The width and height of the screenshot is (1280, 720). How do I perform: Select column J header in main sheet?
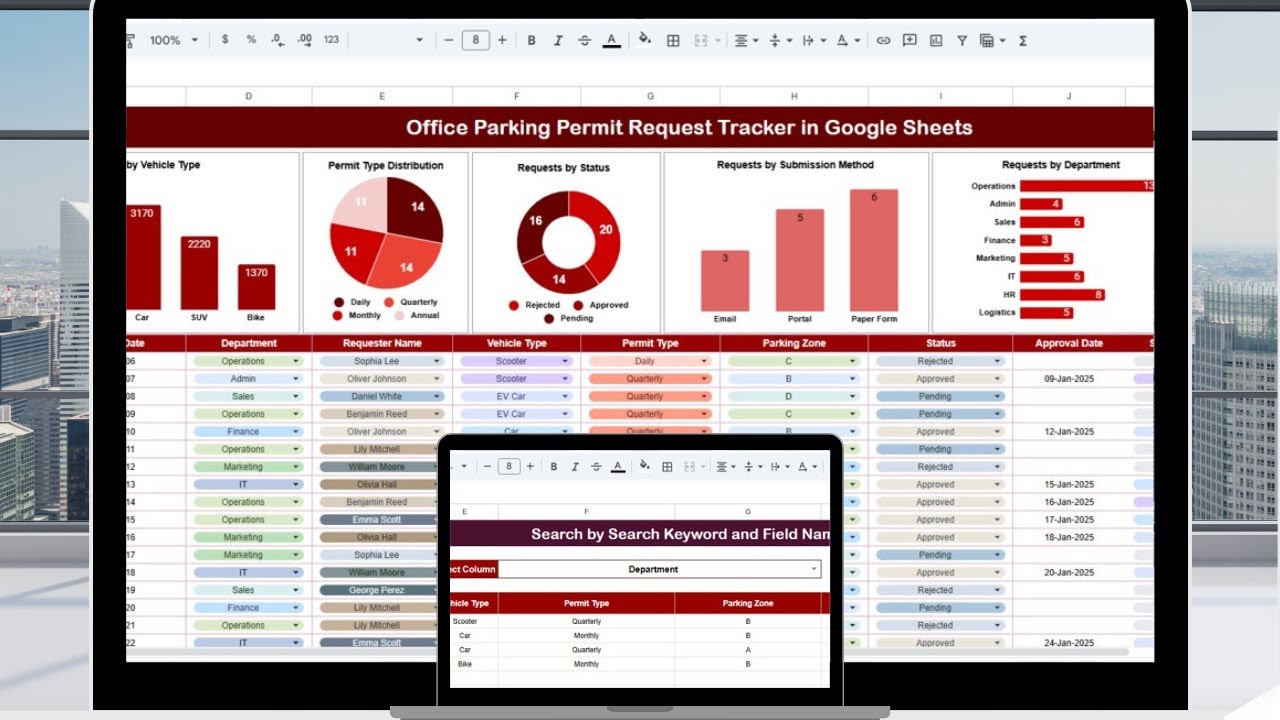(x=1069, y=96)
